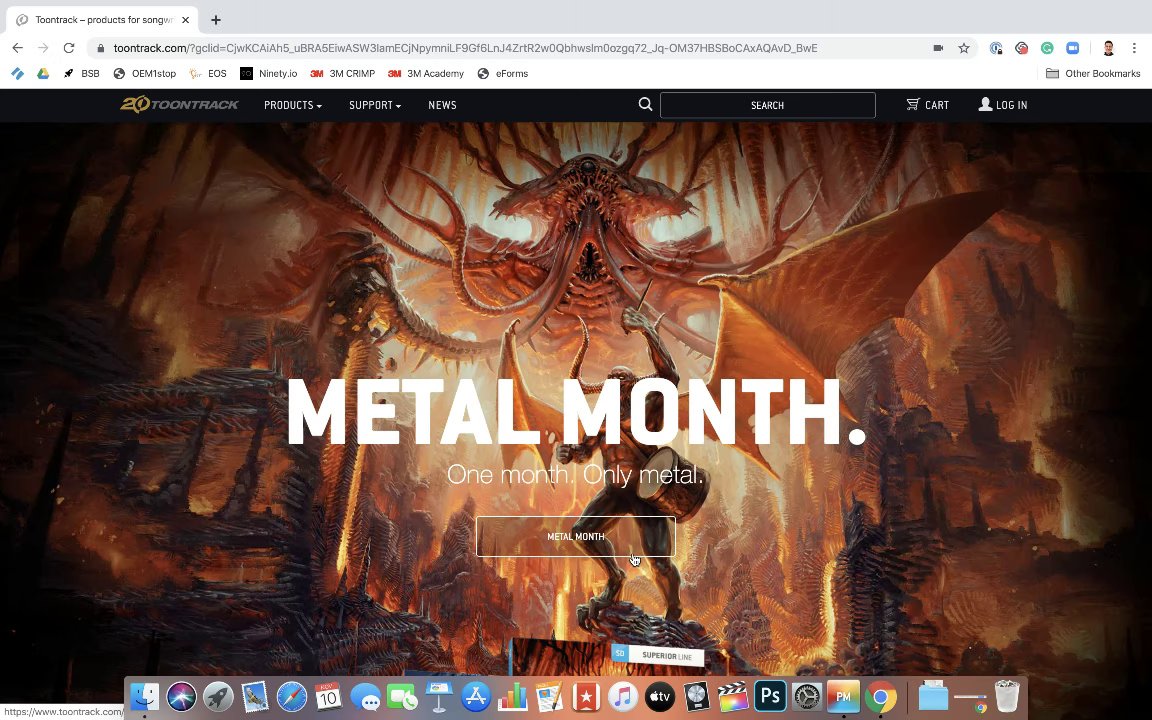
Task: Open Launchpad from the Dock
Action: tap(218, 696)
